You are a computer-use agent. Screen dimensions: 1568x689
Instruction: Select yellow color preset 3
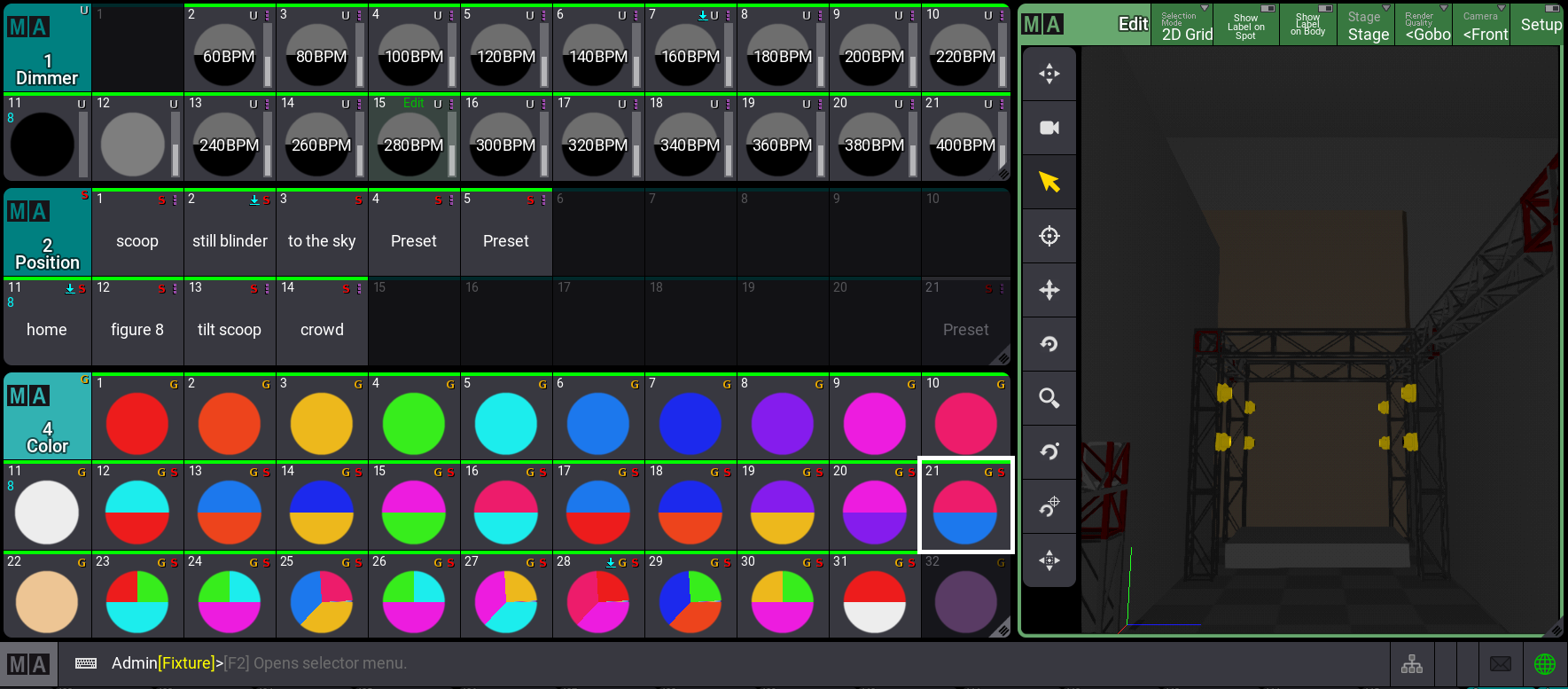tap(321, 417)
